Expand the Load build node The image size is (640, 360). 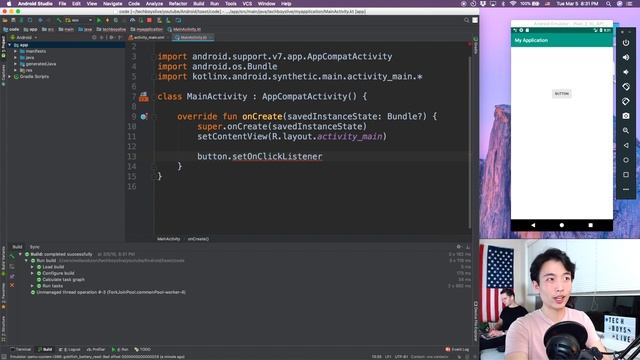32,267
